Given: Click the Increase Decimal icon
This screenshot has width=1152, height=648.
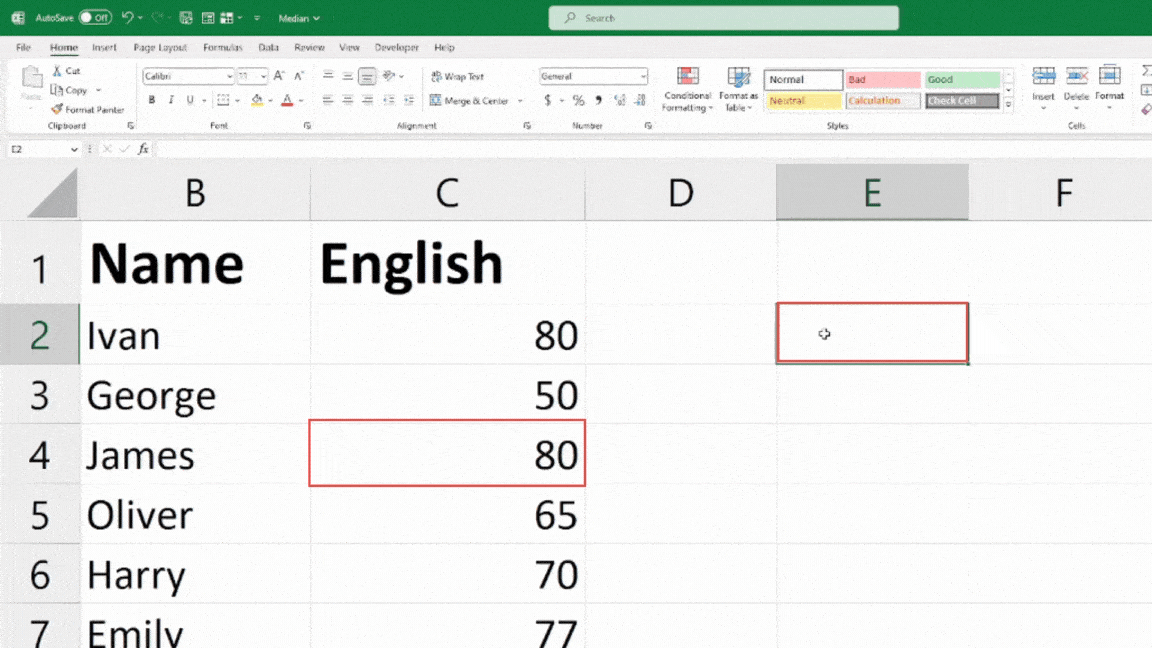Looking at the screenshot, I should [622, 100].
